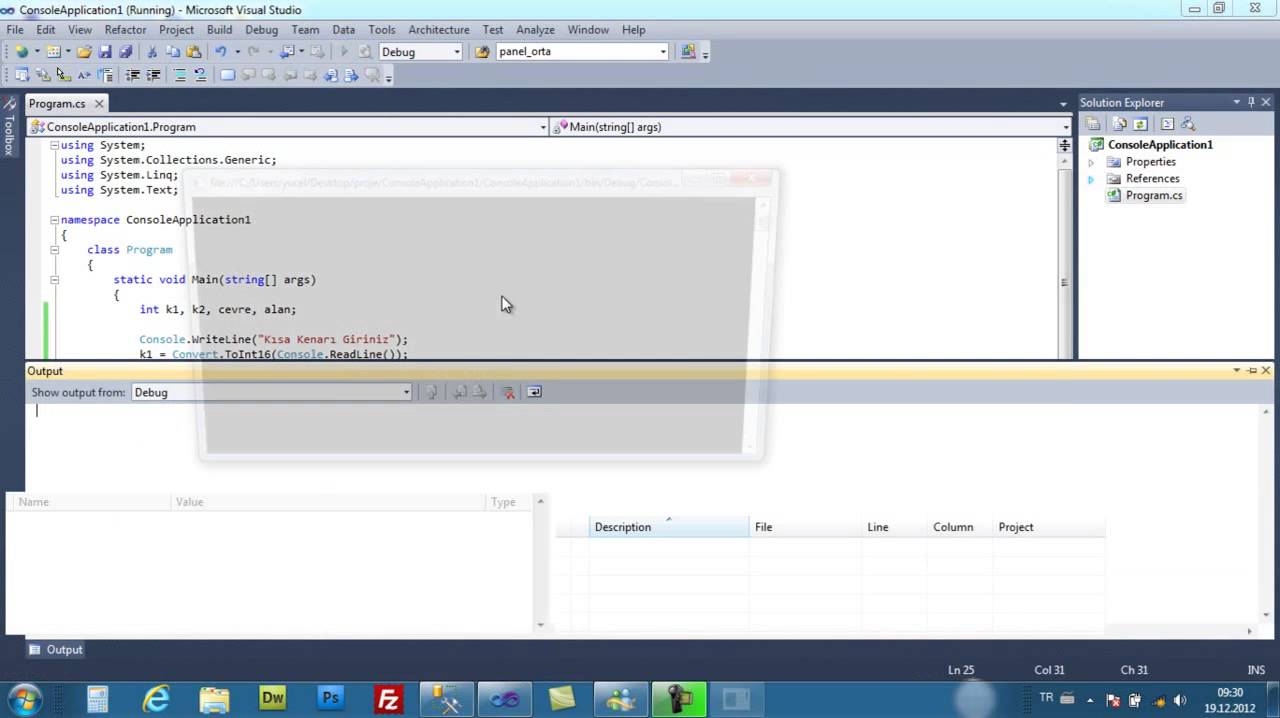Increase line indent with the toolbar icon
The height and width of the screenshot is (718, 1280).
(154, 75)
